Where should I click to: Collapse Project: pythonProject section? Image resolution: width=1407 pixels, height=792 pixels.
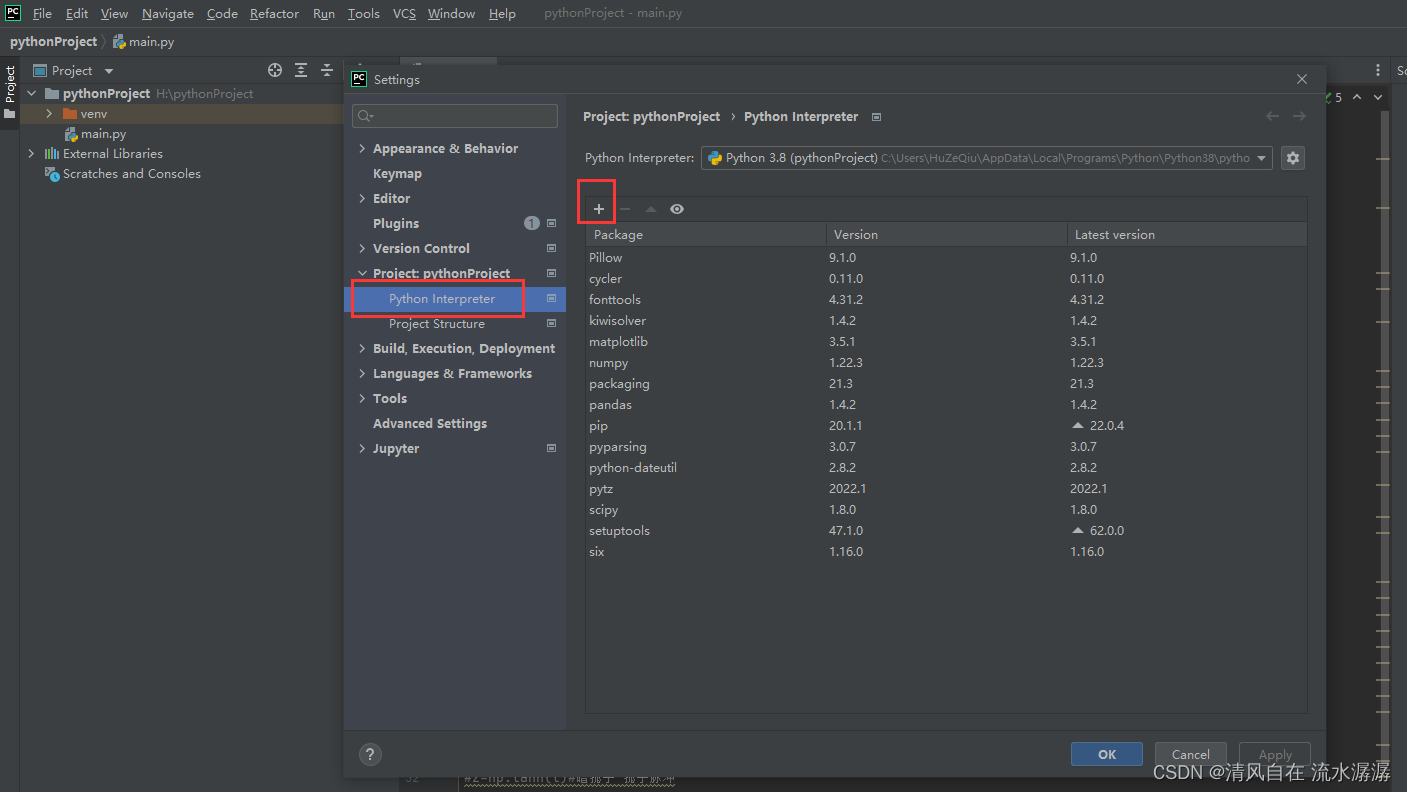point(362,273)
